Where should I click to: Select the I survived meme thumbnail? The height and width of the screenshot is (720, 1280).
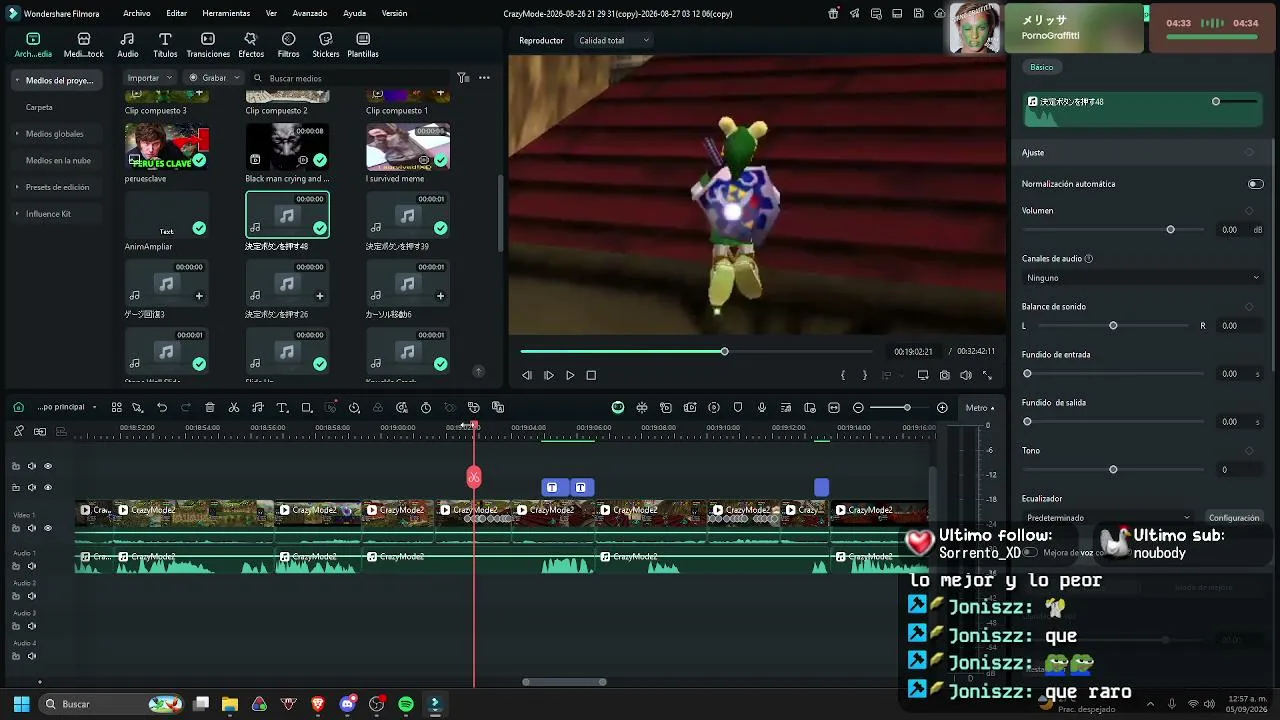pyautogui.click(x=408, y=146)
